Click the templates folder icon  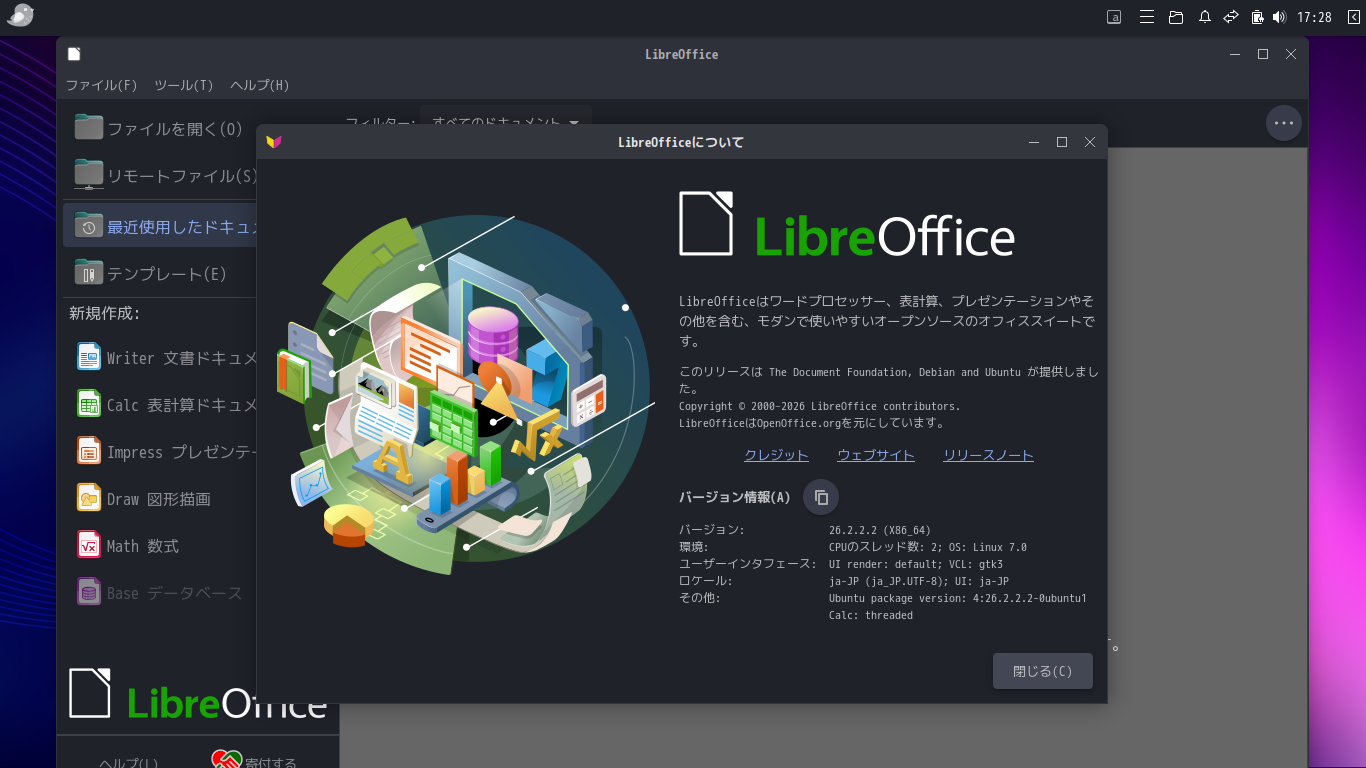89,272
